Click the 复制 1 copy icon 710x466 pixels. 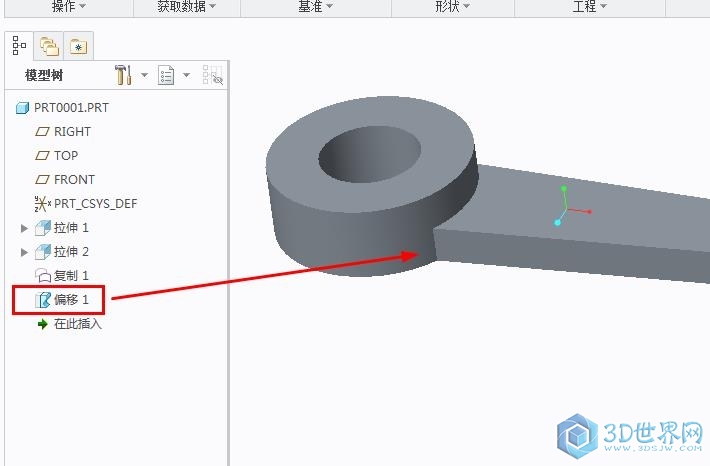pyautogui.click(x=43, y=276)
